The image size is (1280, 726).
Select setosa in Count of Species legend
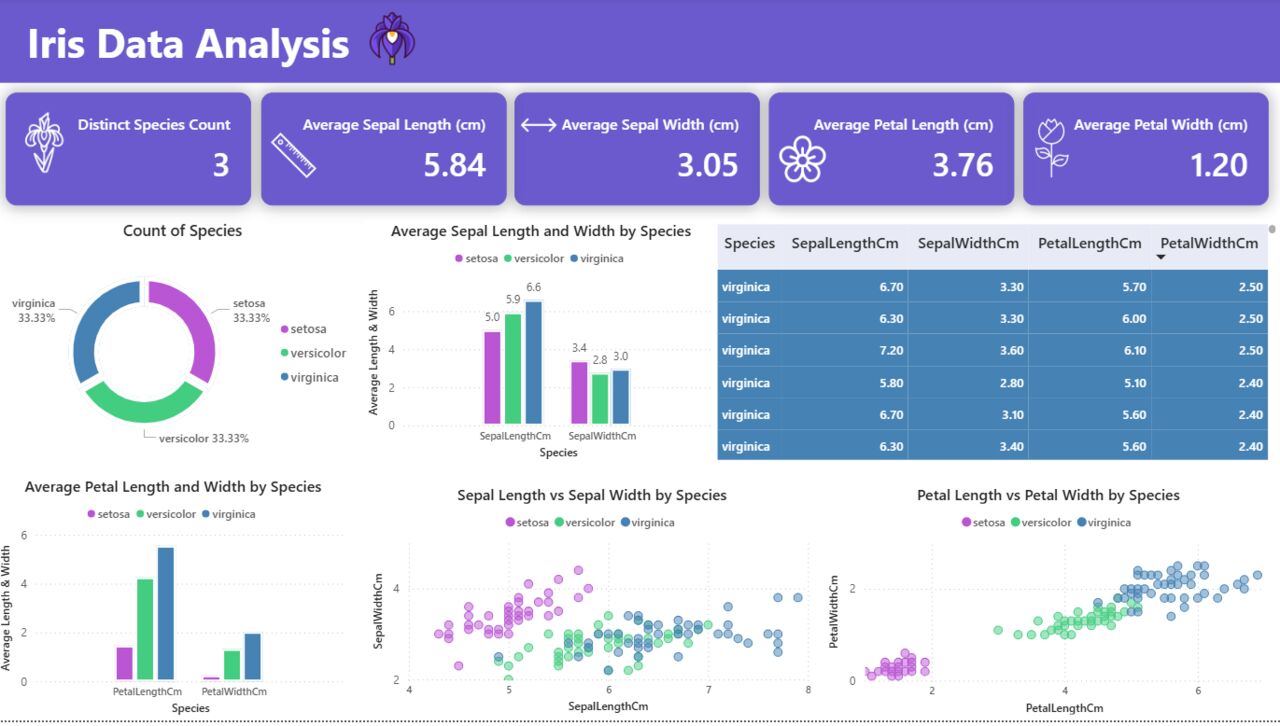[x=304, y=329]
